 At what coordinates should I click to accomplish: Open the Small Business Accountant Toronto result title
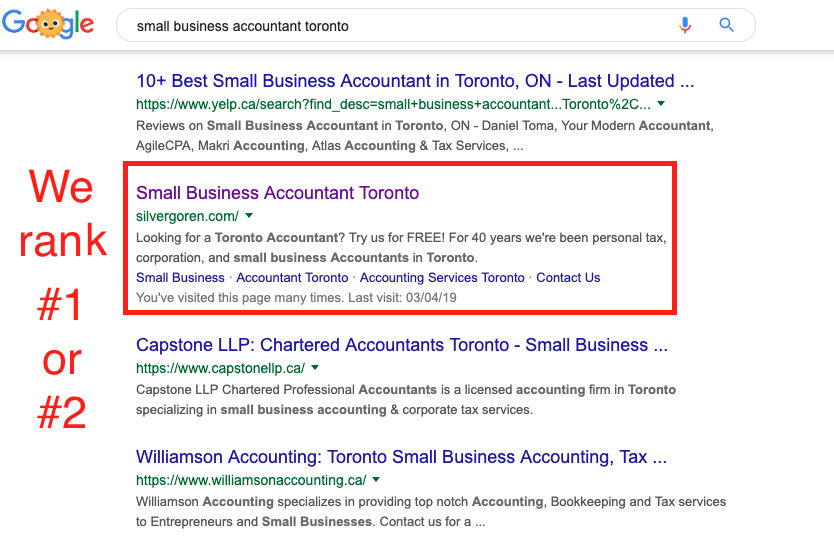[x=278, y=193]
